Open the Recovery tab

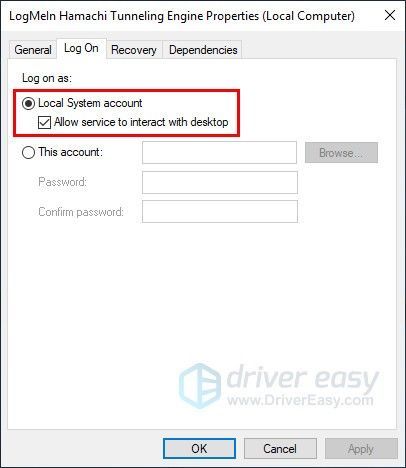[x=134, y=50]
